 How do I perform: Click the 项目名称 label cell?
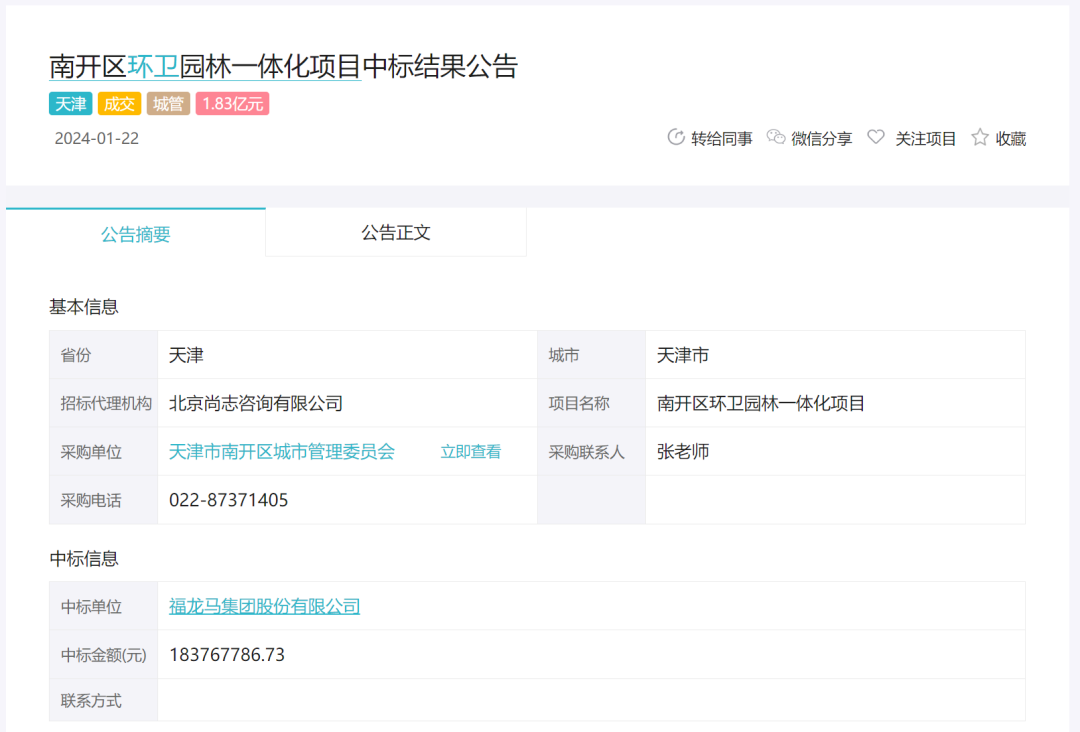[591, 403]
